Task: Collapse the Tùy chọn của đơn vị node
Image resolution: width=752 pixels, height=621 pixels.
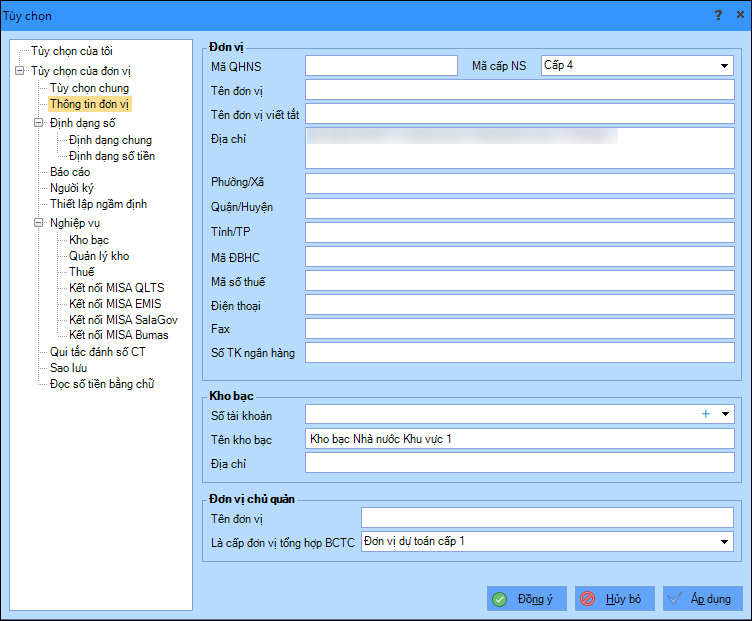Action: pos(20,71)
